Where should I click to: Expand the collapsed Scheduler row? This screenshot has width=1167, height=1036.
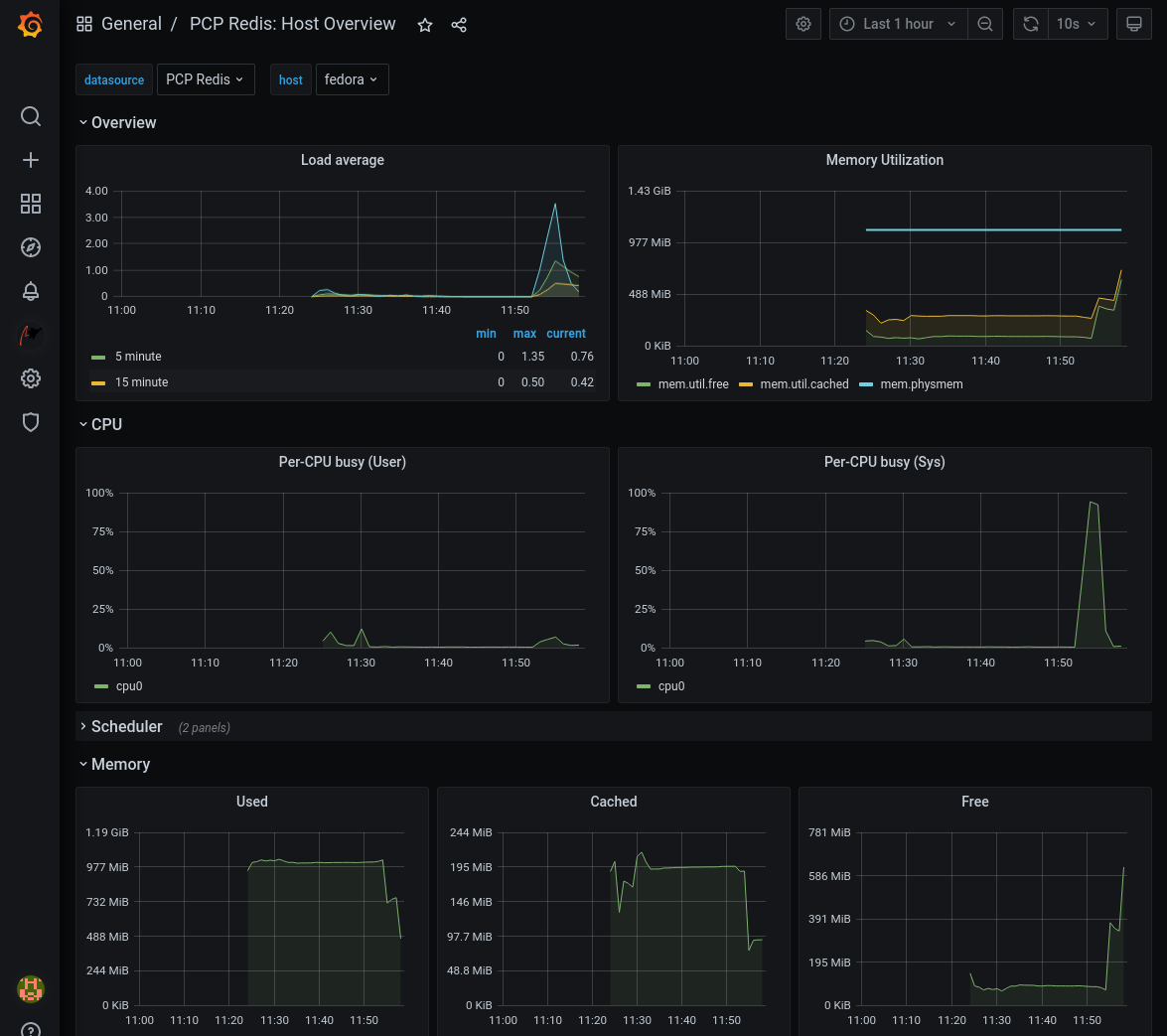126,727
